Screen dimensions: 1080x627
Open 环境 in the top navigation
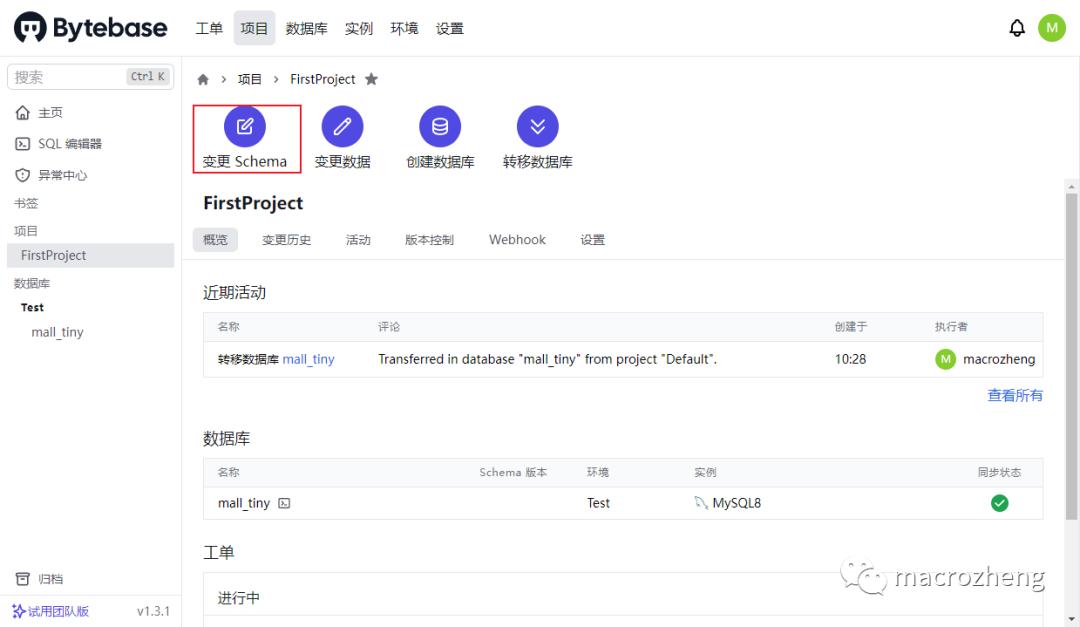[404, 28]
